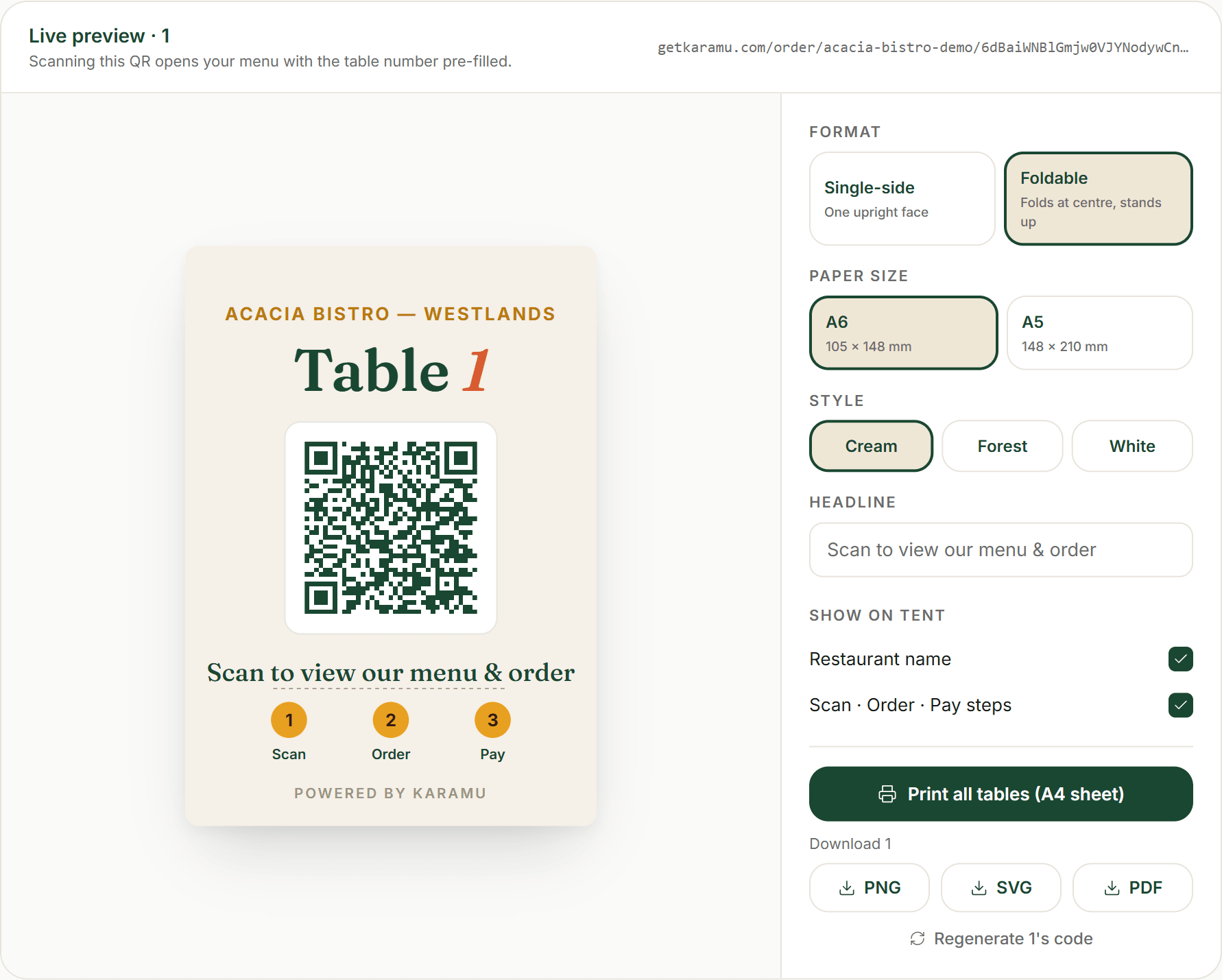Click the Headline input field
This screenshot has height=980, width=1222.
1001,550
